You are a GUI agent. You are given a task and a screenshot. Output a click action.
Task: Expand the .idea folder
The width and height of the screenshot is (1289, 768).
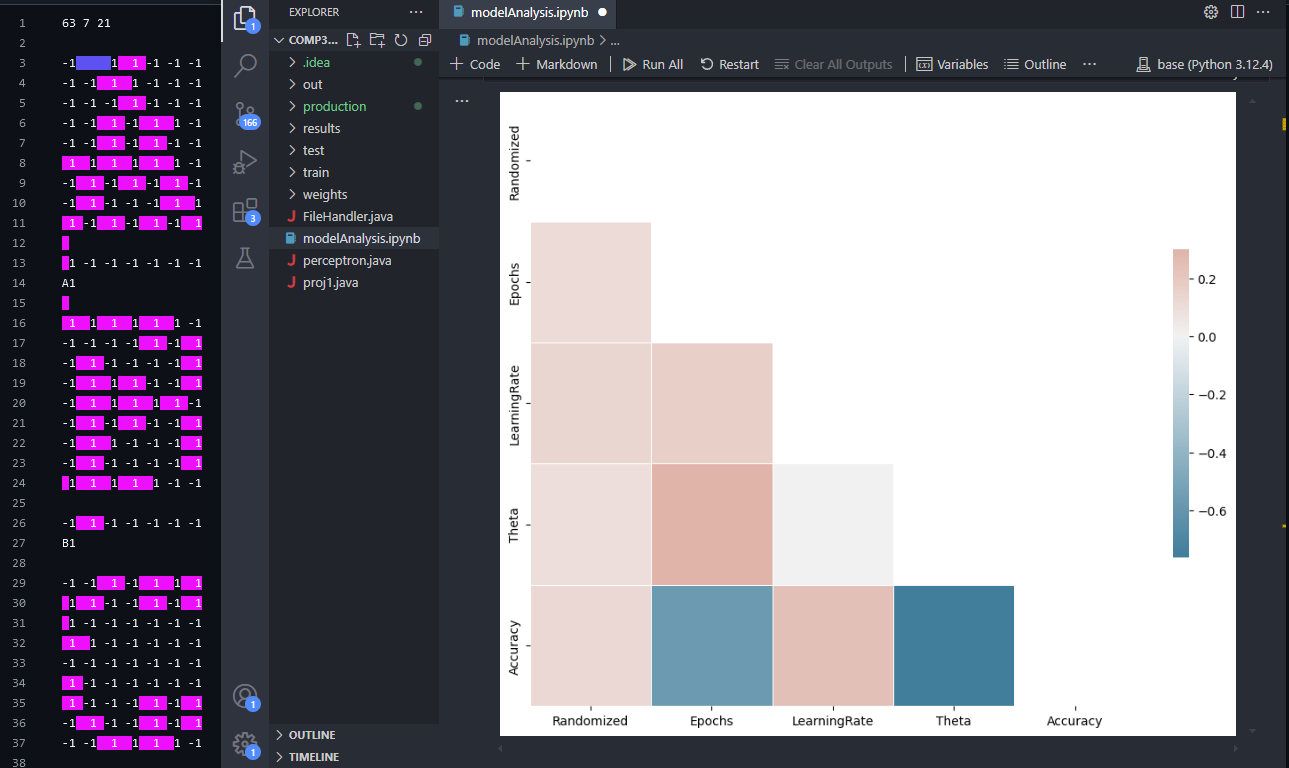pyautogui.click(x=354, y=62)
